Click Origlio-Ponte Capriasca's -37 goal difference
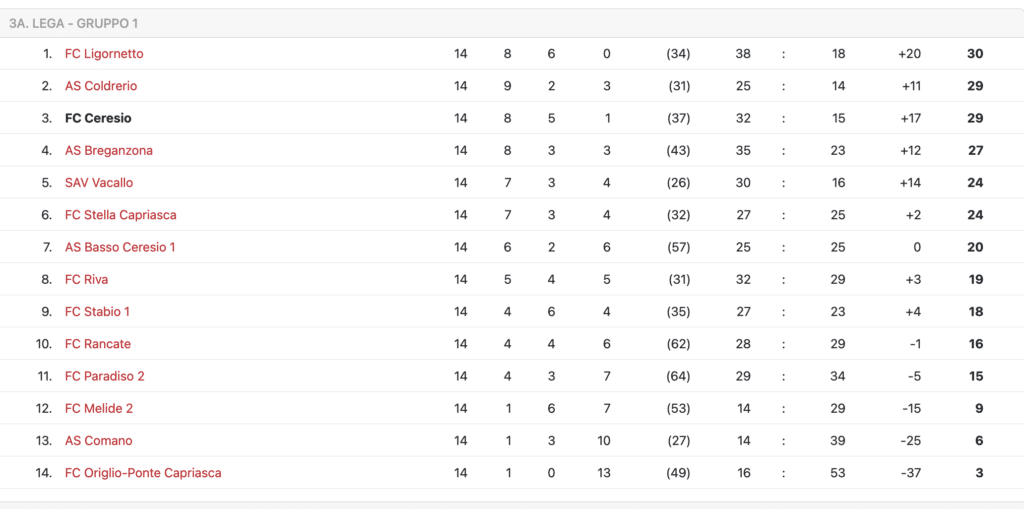This screenshot has width=1024, height=509. [910, 473]
